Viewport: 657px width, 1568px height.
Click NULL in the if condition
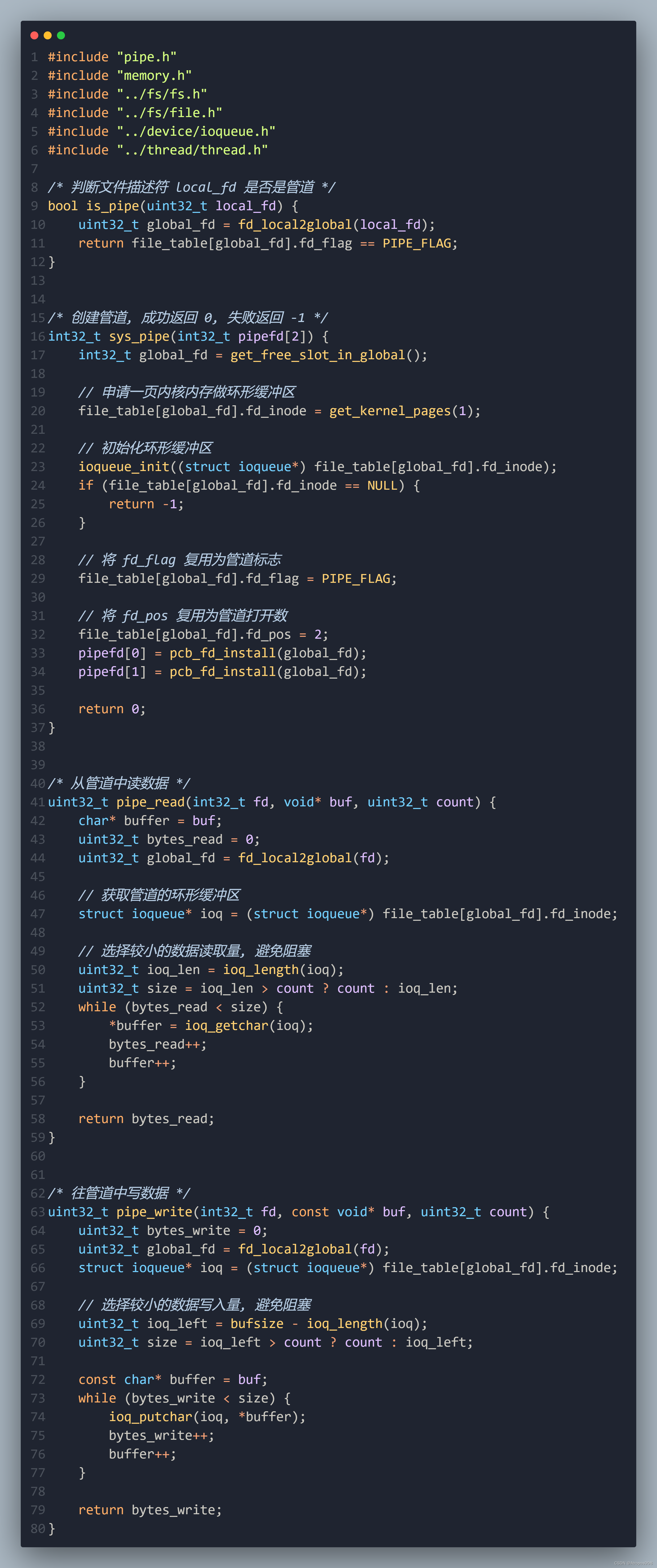coord(382,485)
